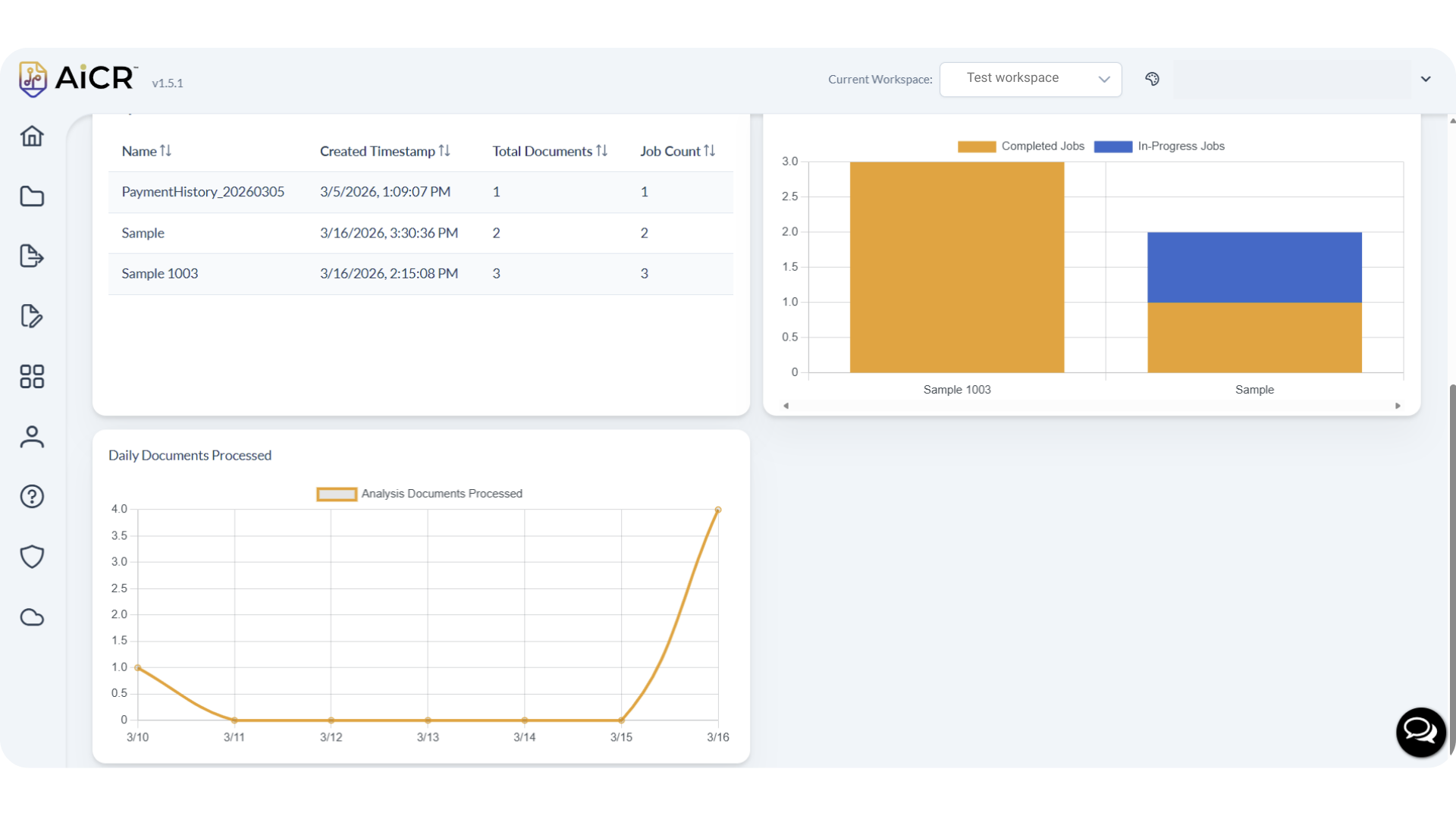Click the theme palette icon in header

click(1152, 79)
